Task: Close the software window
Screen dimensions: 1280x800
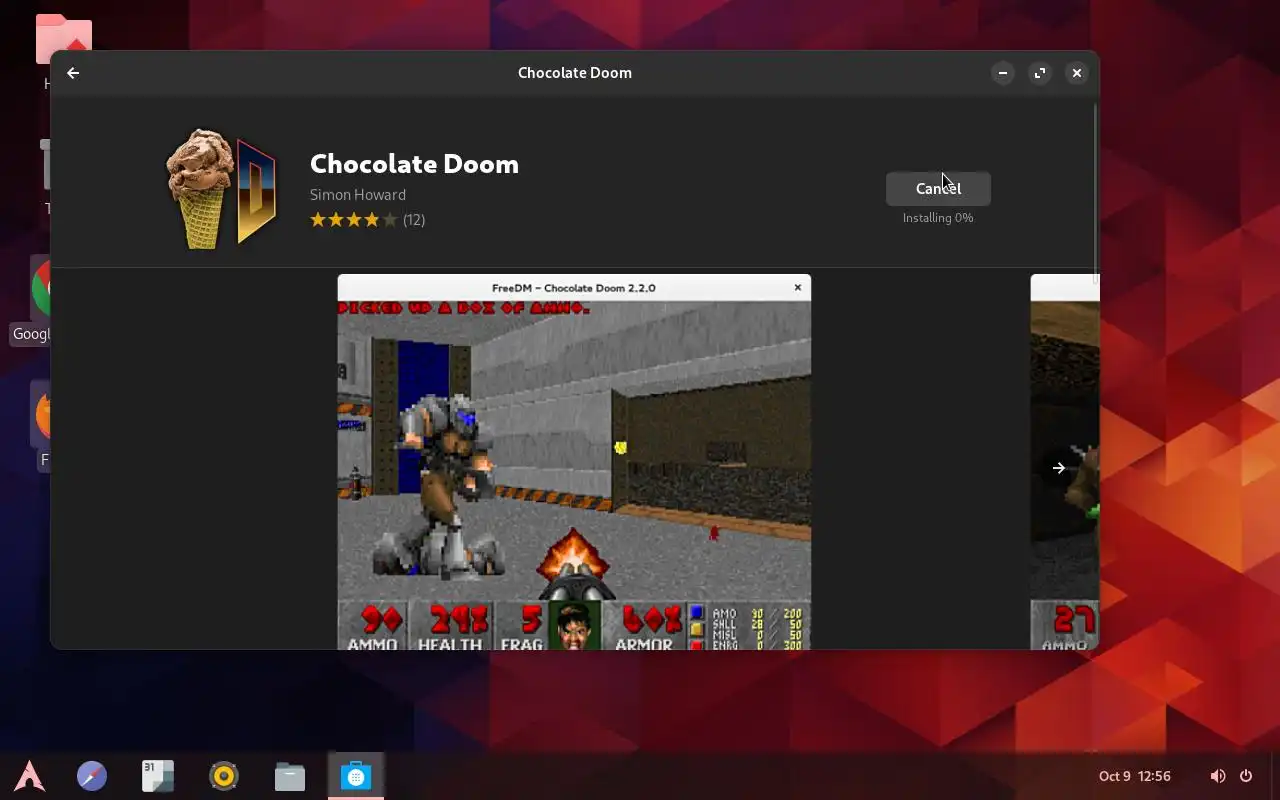Action: [x=1077, y=73]
